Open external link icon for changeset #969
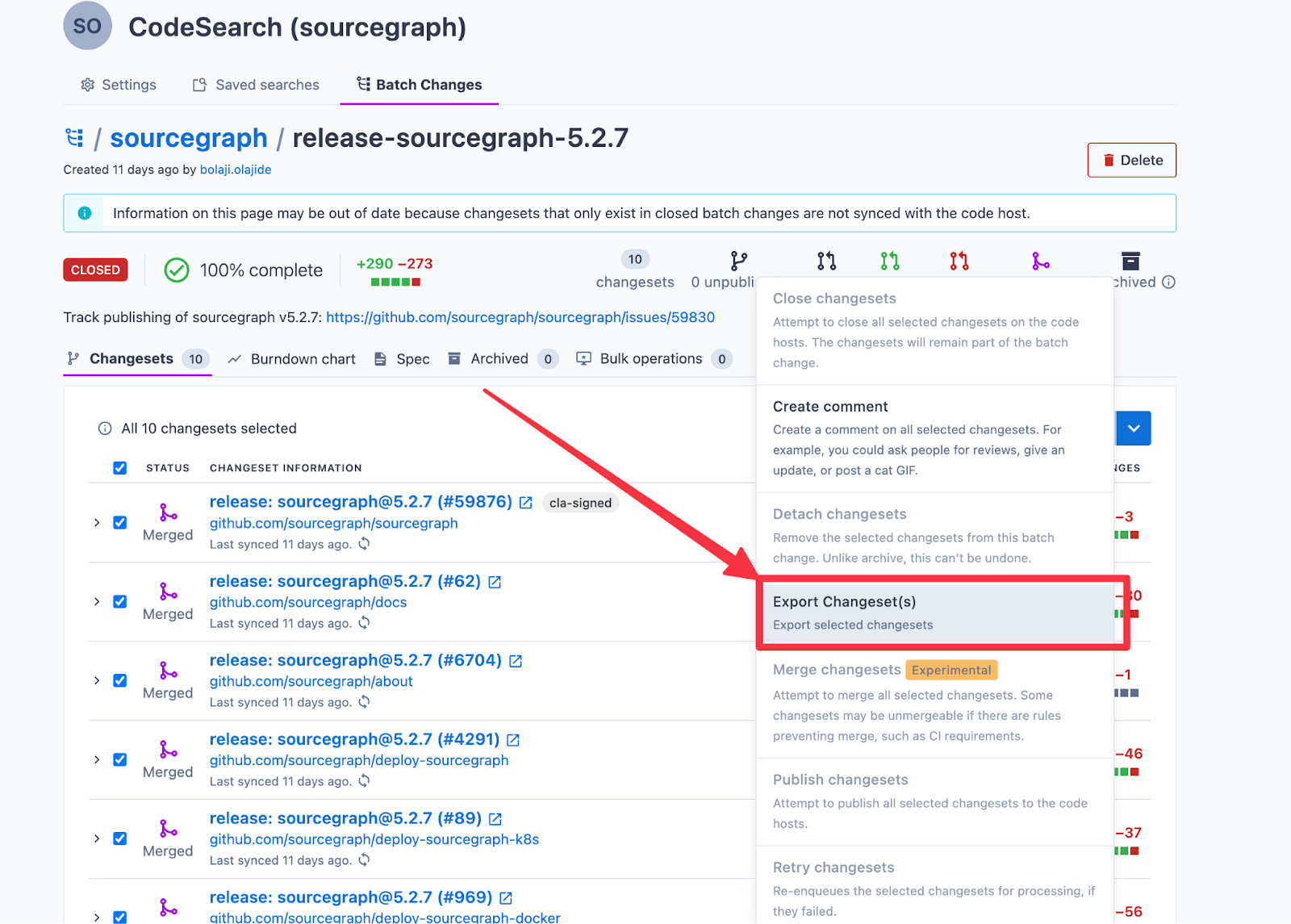 [x=506, y=898]
